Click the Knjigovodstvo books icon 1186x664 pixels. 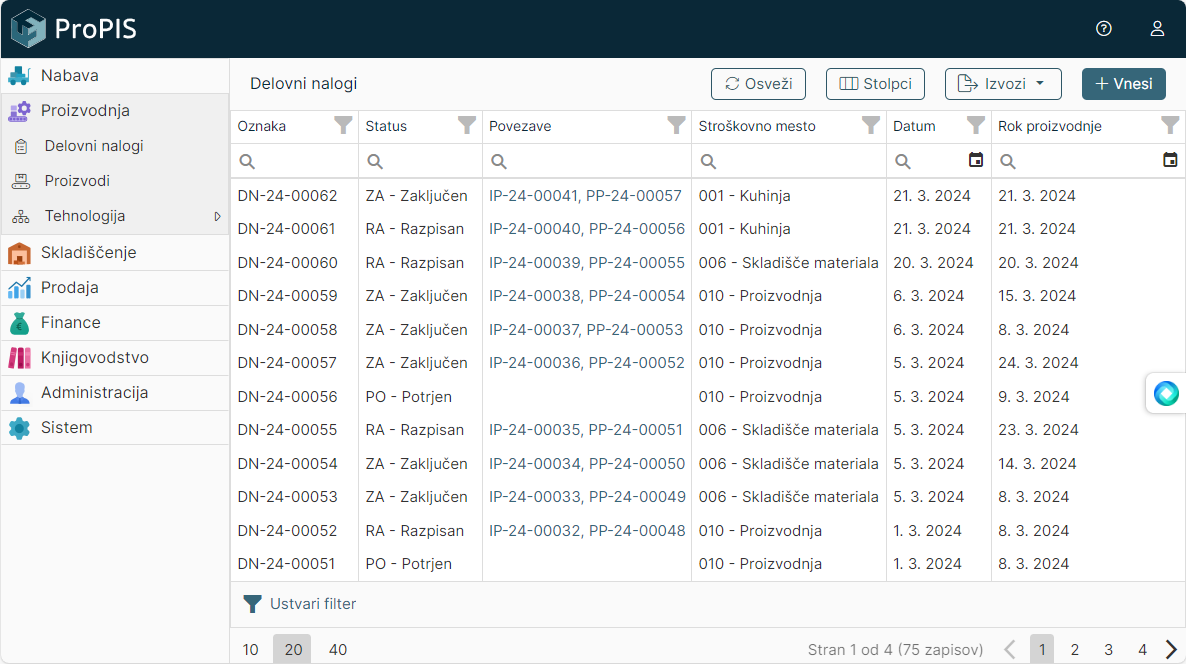(x=19, y=358)
